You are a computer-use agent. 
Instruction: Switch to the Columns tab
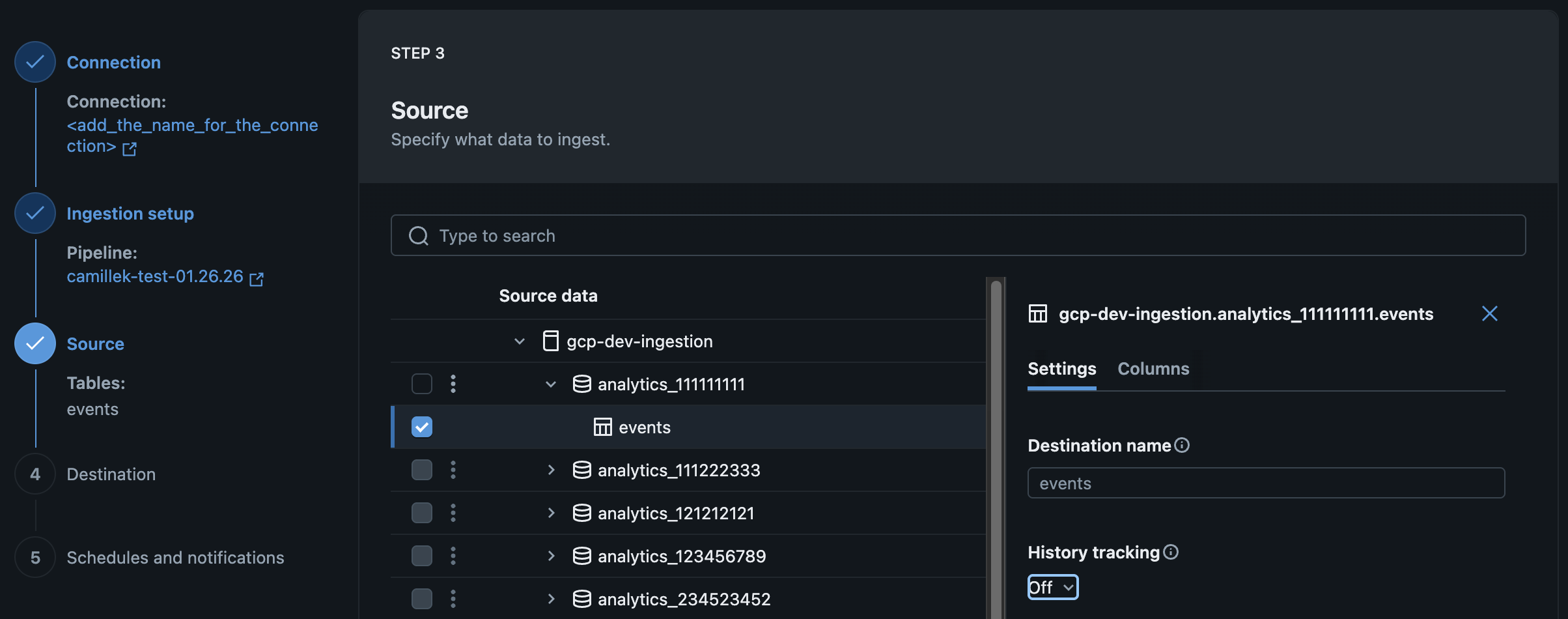[x=1153, y=368]
